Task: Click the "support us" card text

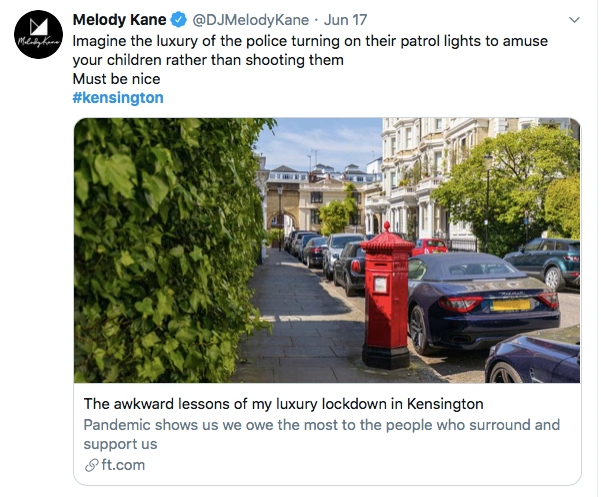Action: pyautogui.click(x=120, y=444)
